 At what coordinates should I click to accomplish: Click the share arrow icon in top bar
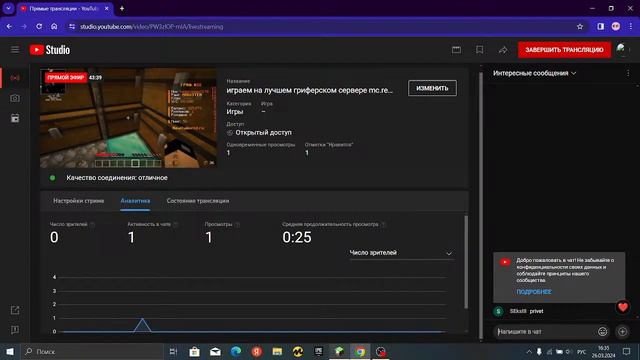click(503, 50)
